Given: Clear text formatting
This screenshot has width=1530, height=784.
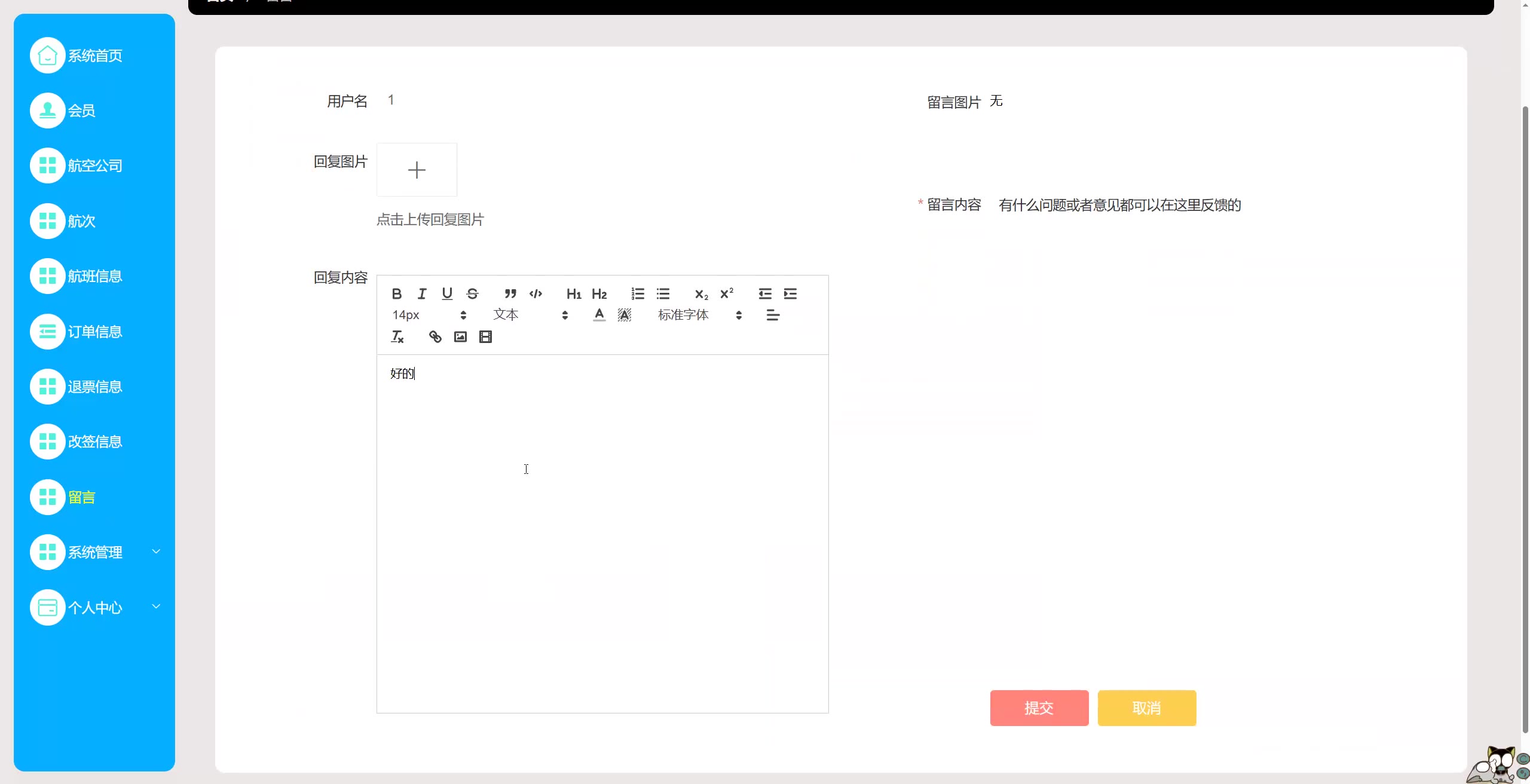Looking at the screenshot, I should [x=397, y=337].
